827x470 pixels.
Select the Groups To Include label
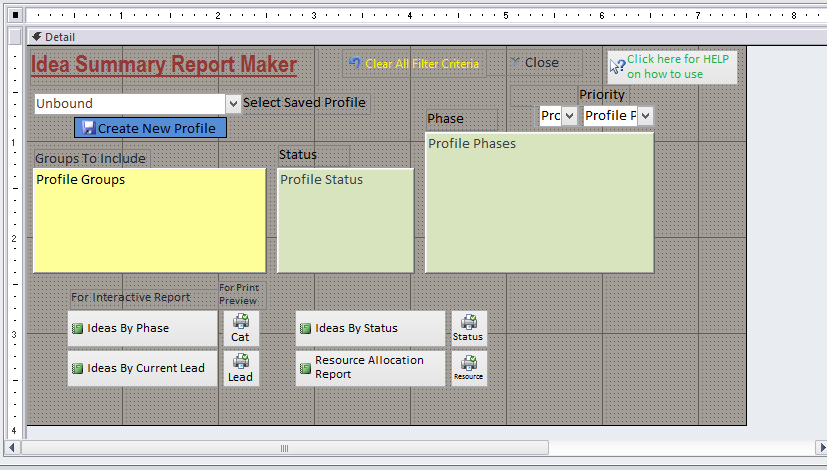91,158
